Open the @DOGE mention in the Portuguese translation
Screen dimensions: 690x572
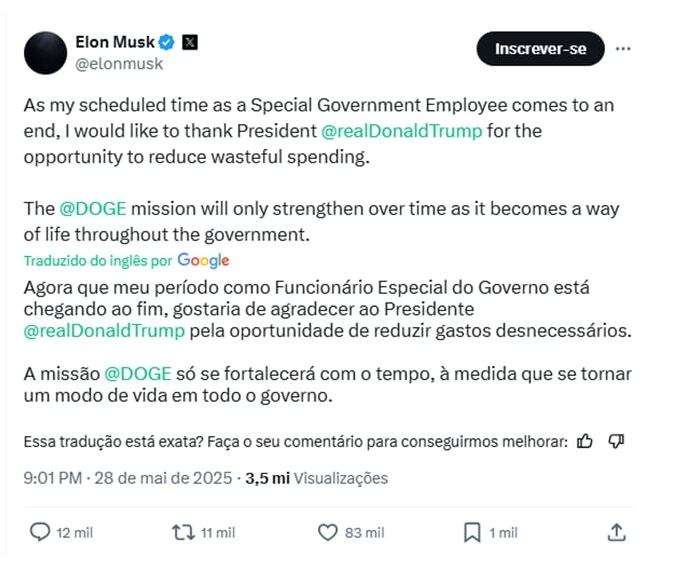point(138,374)
